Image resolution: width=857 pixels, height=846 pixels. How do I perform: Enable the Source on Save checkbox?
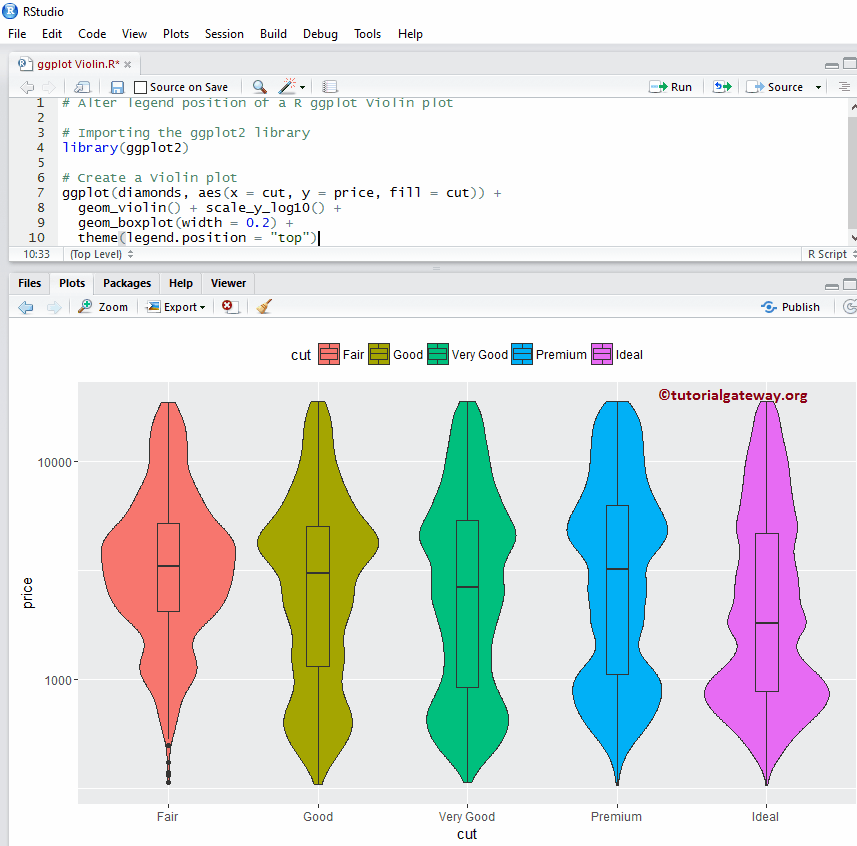pyautogui.click(x=140, y=87)
